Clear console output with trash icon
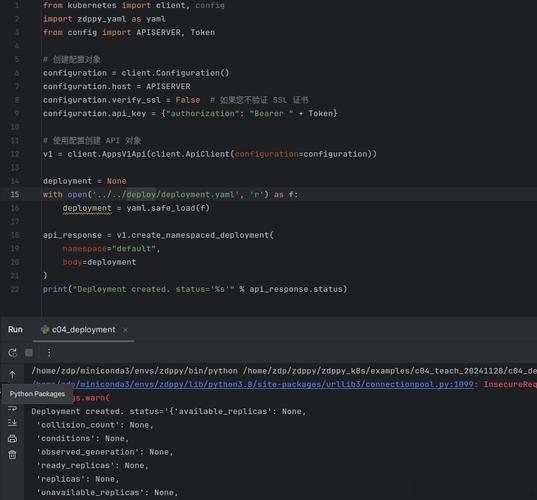 pos(12,454)
